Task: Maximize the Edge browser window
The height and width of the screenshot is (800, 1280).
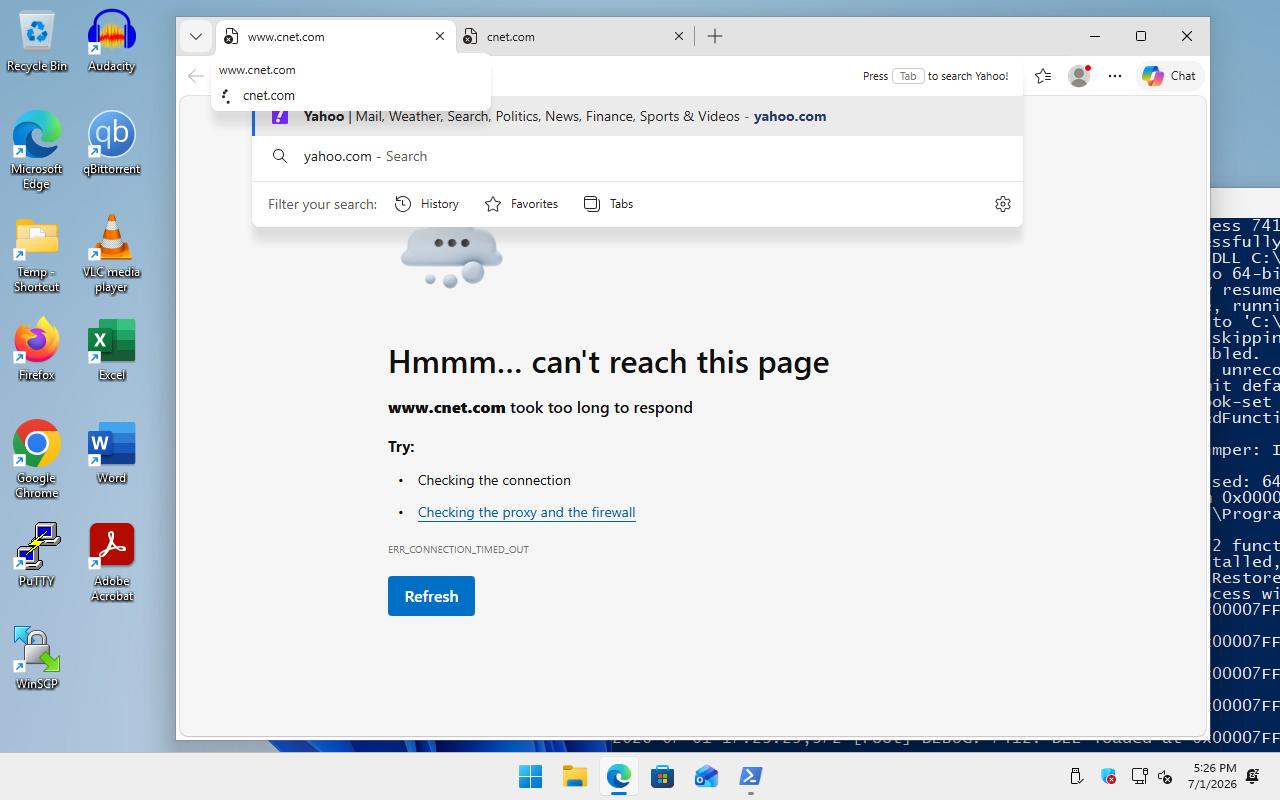Action: 1141,36
